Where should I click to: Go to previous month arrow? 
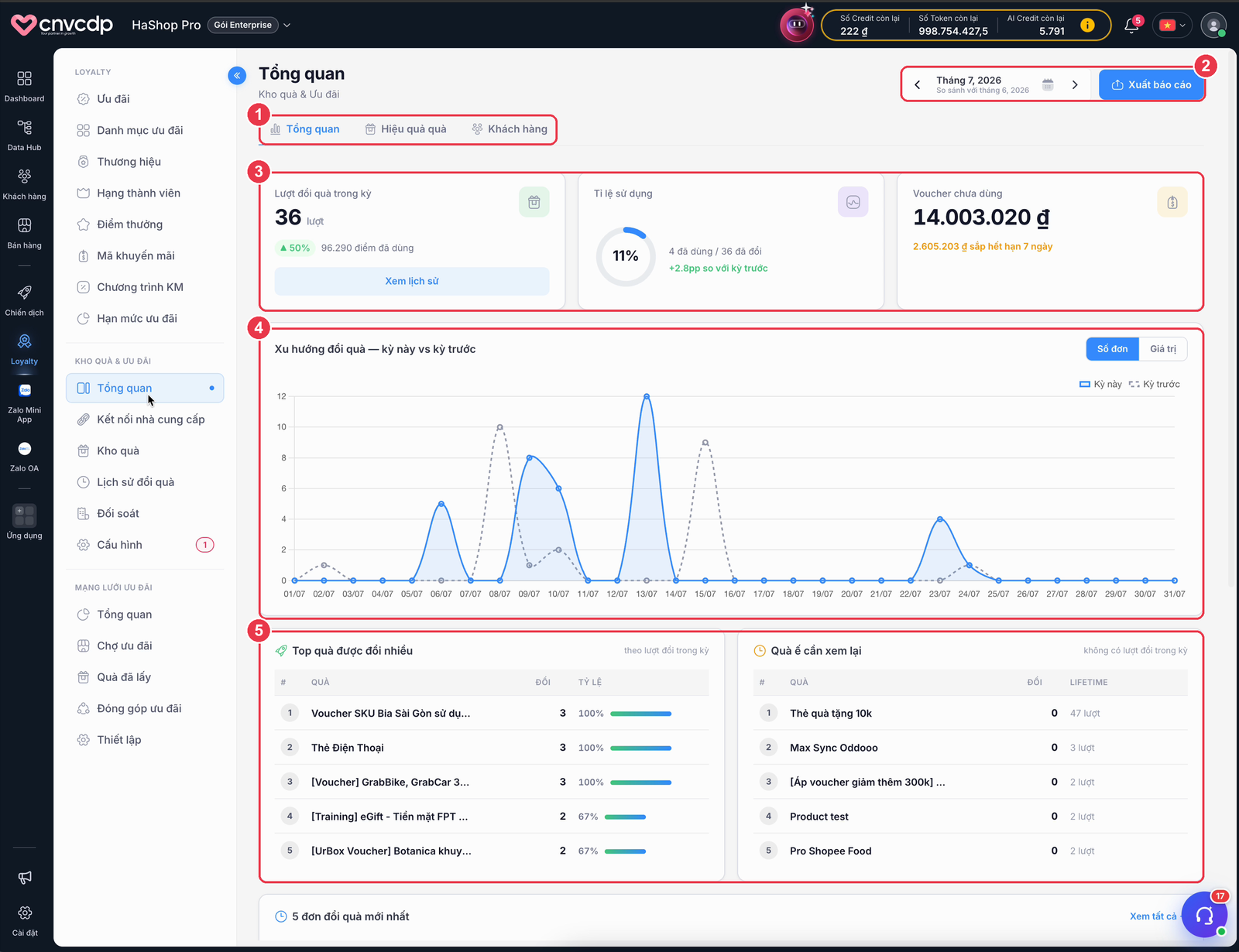coord(918,85)
